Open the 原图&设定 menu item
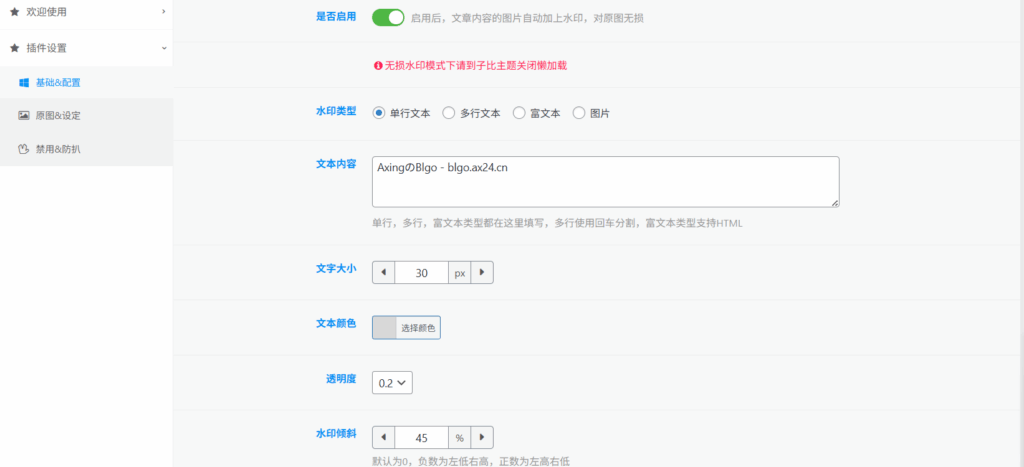Screen dimensions: 1024x467 58,116
